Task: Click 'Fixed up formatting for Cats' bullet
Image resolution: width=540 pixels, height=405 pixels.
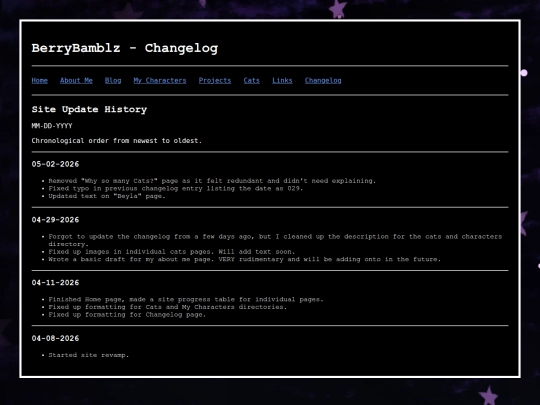Action: click(x=167, y=307)
